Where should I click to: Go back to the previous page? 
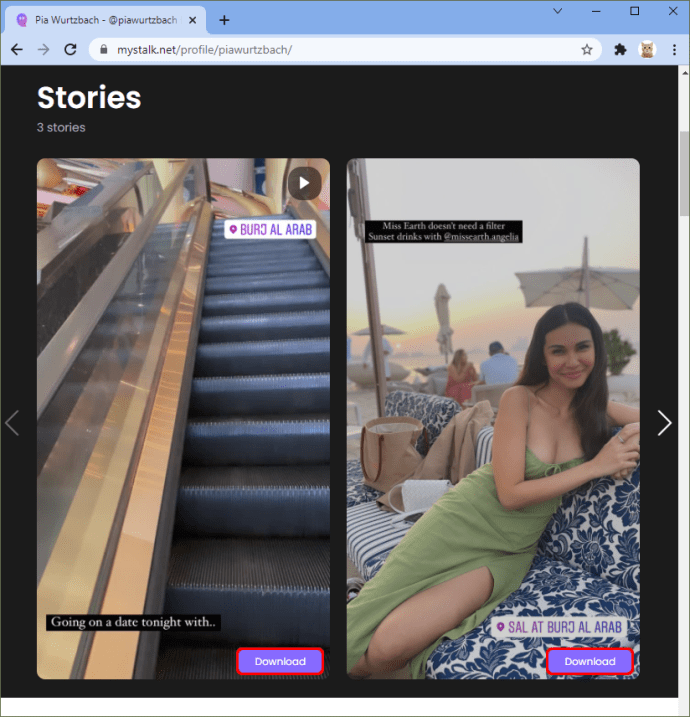point(17,49)
